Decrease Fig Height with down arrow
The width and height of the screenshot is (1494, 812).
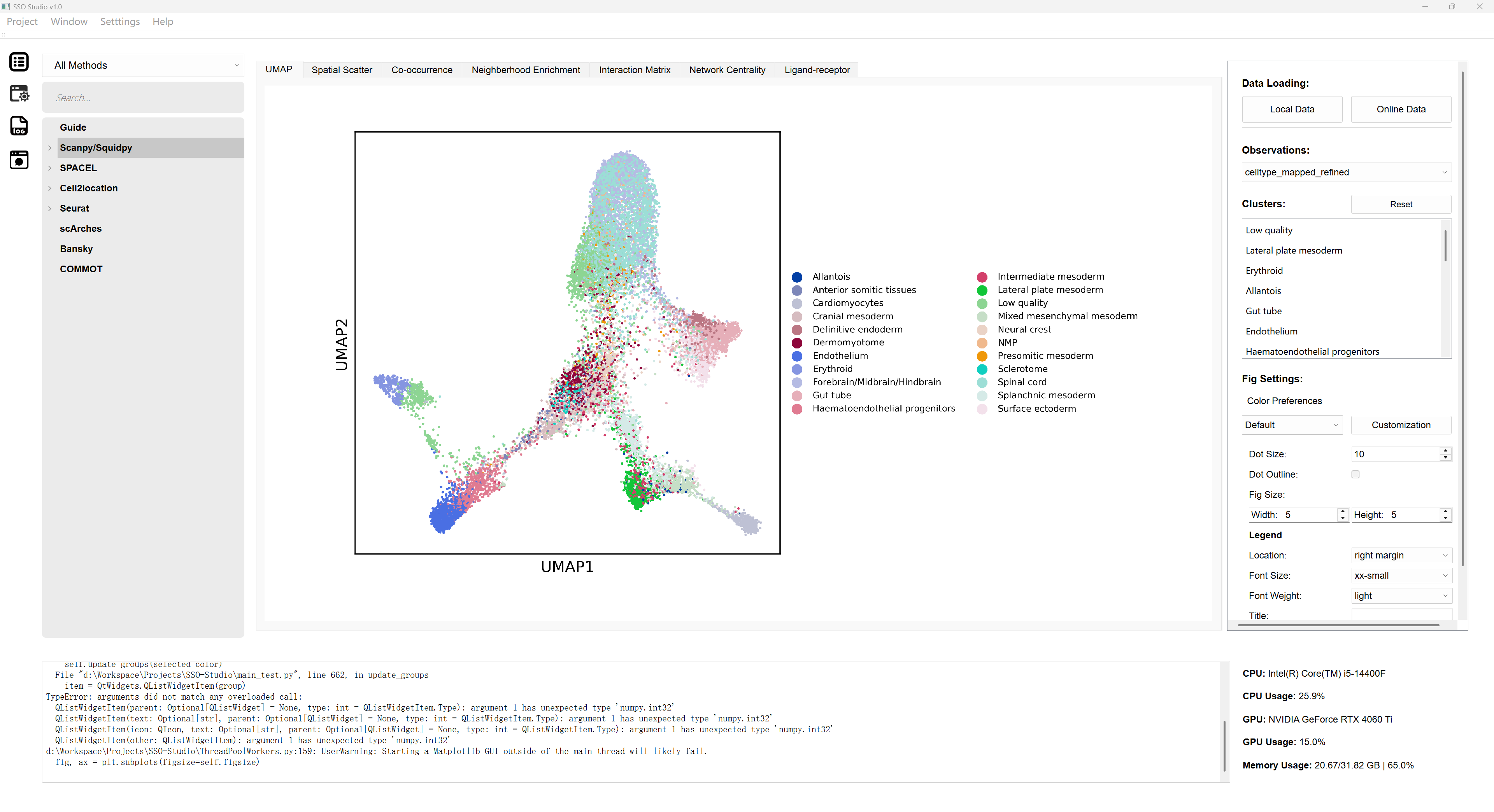tap(1445, 518)
